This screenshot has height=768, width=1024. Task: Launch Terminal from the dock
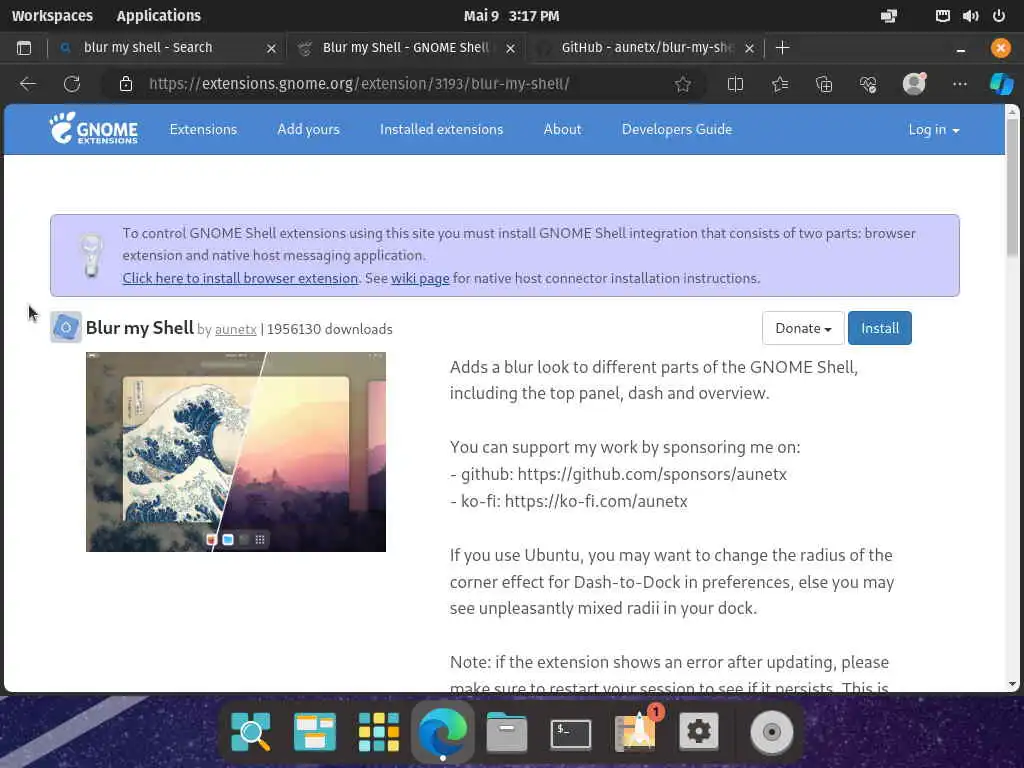[x=571, y=733]
